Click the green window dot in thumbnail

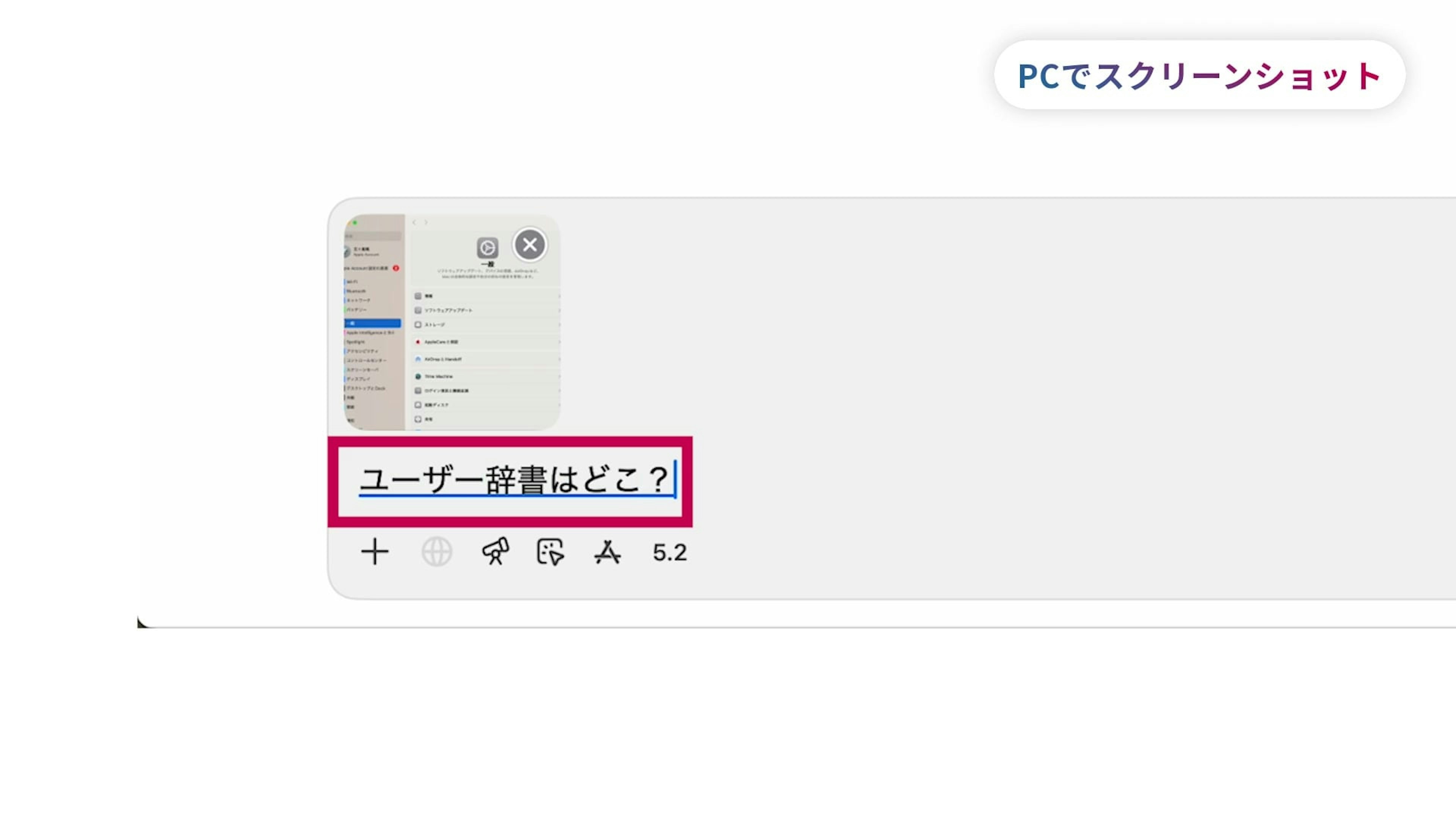tap(355, 223)
